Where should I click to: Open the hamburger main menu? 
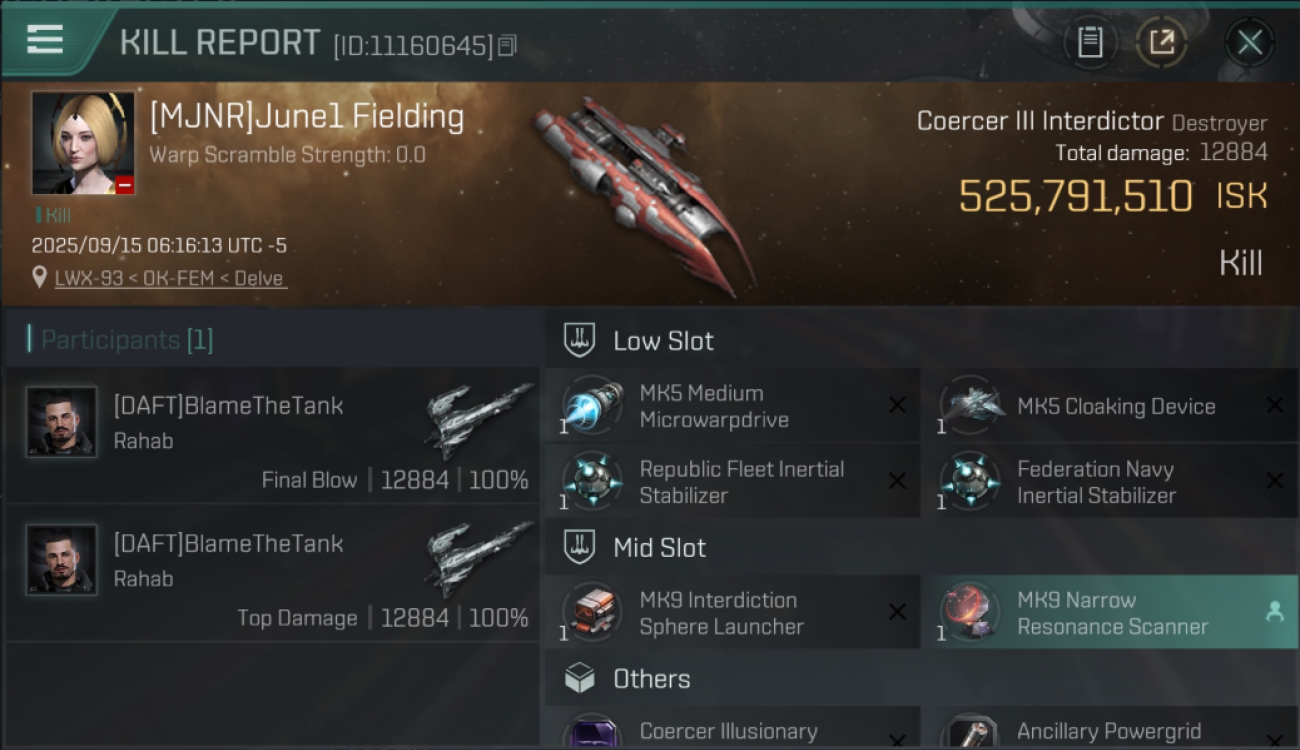click(x=45, y=40)
